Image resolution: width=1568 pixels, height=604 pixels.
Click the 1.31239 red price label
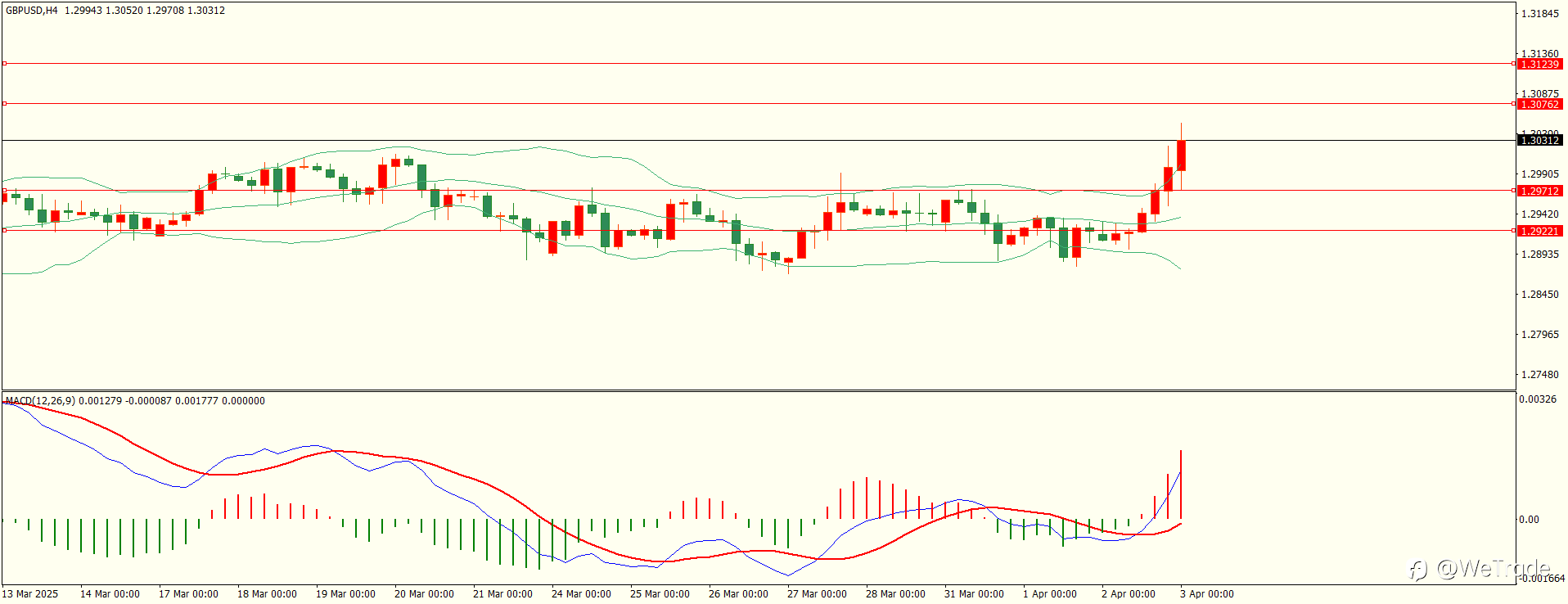(x=1539, y=64)
